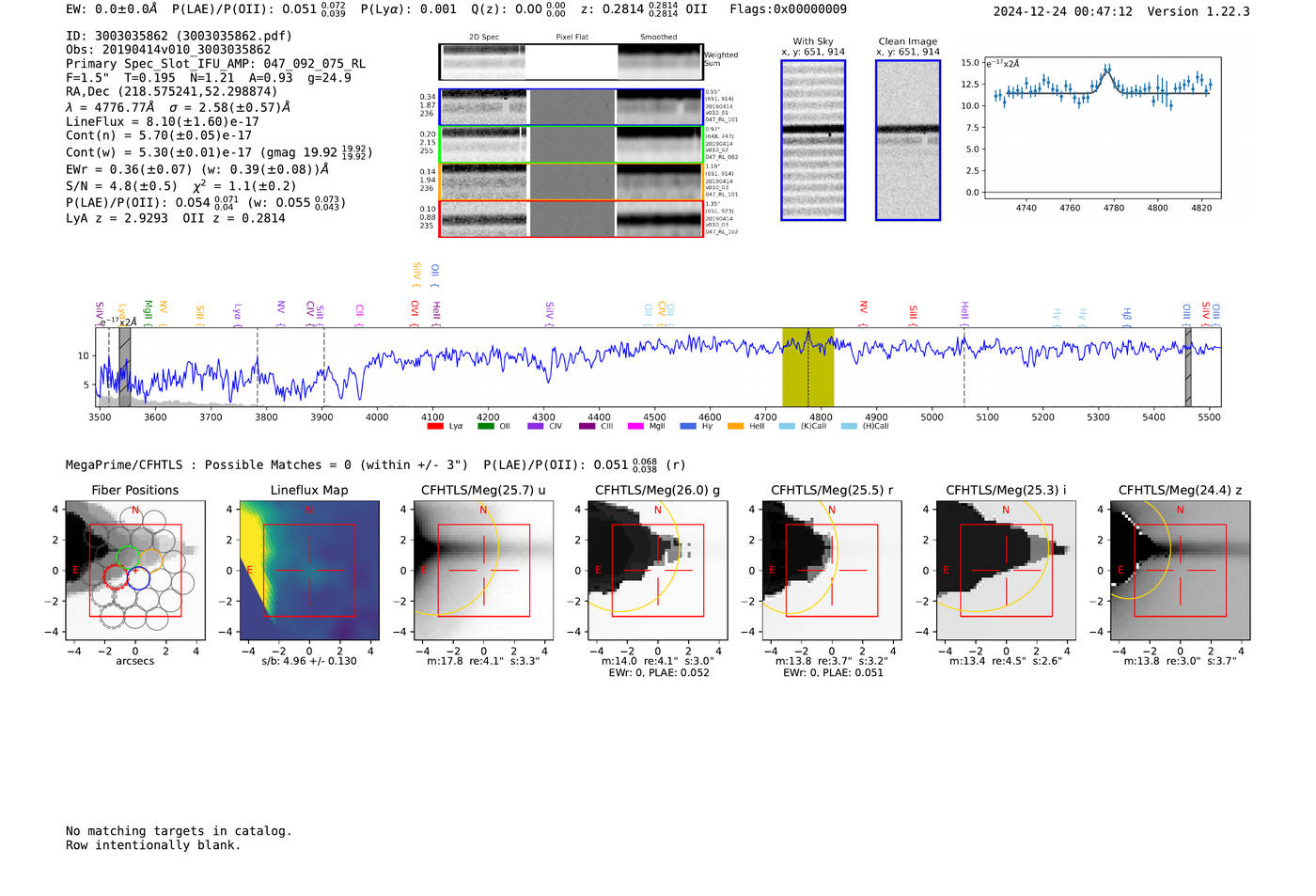
Task: Open the CFHTLS/Meg(26.0) g image
Action: pos(658,571)
